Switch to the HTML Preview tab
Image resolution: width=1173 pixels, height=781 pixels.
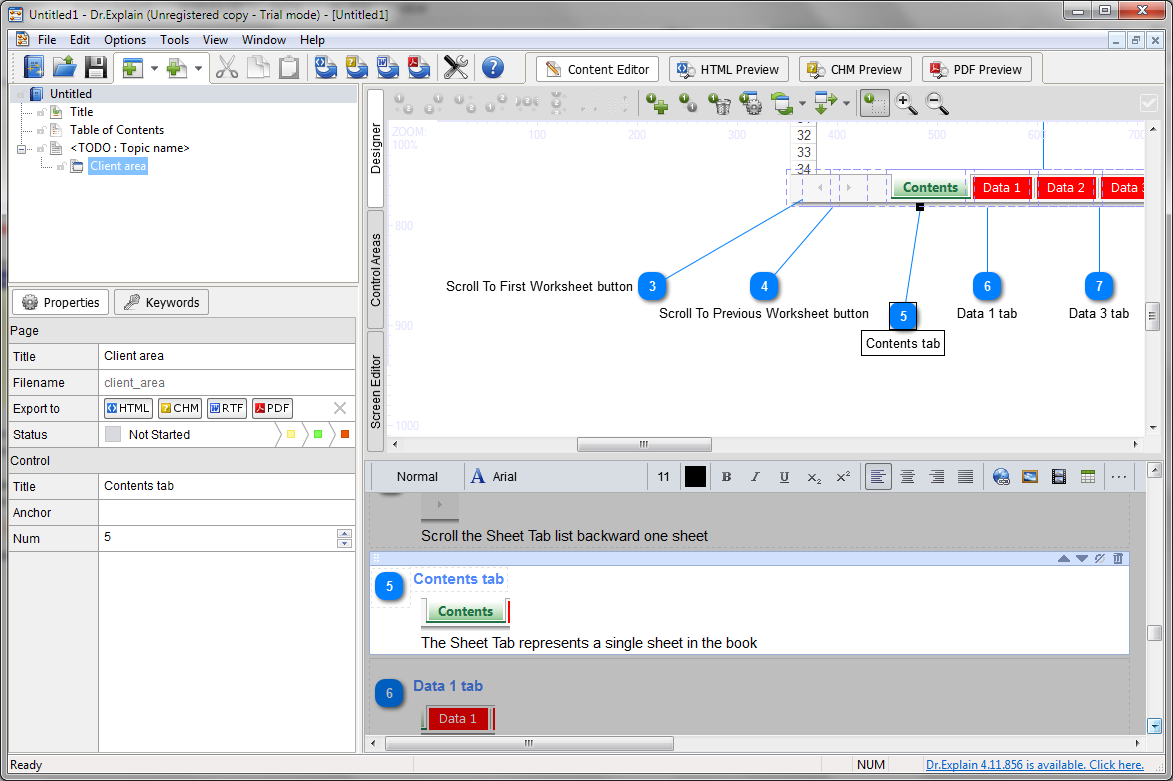pyautogui.click(x=729, y=69)
